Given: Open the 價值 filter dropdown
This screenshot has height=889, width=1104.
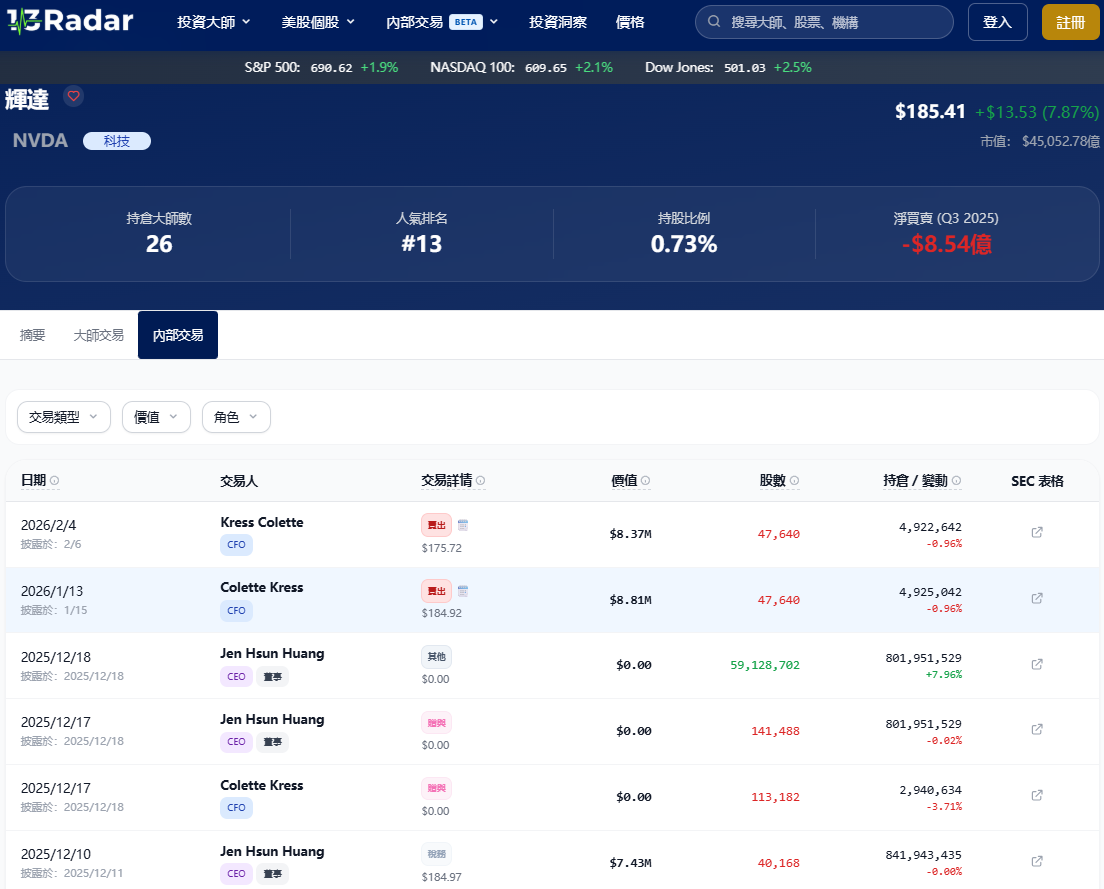Looking at the screenshot, I should click(156, 417).
